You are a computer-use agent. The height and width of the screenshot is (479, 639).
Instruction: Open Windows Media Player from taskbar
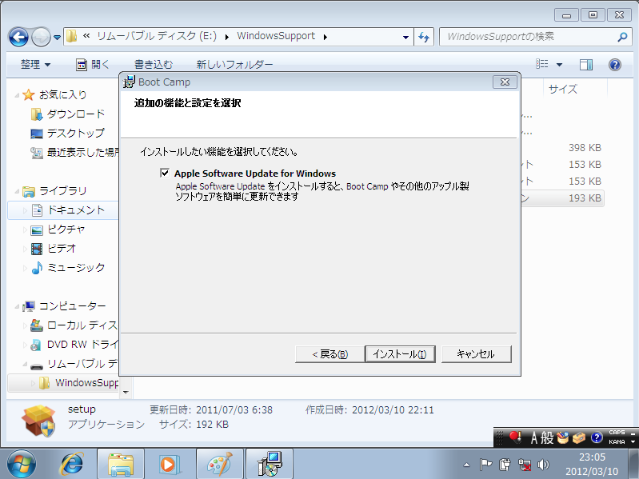169,464
